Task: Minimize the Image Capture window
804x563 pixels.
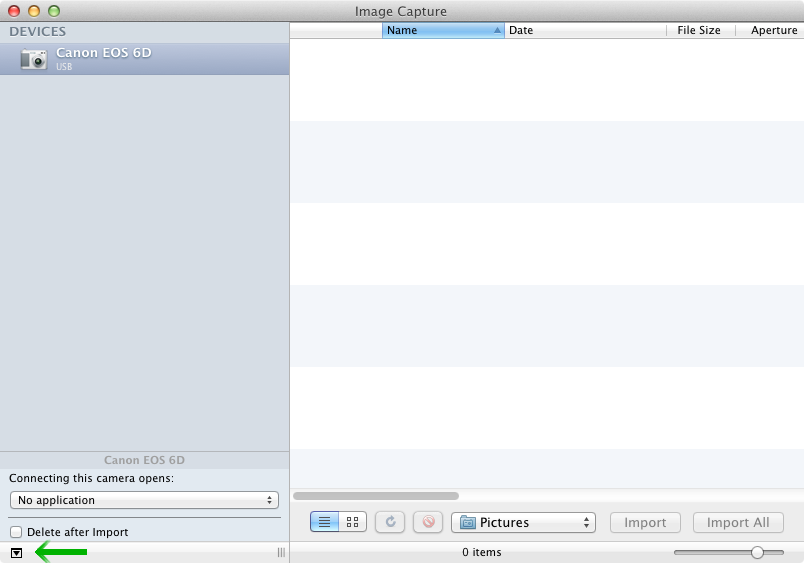Action: [x=34, y=11]
